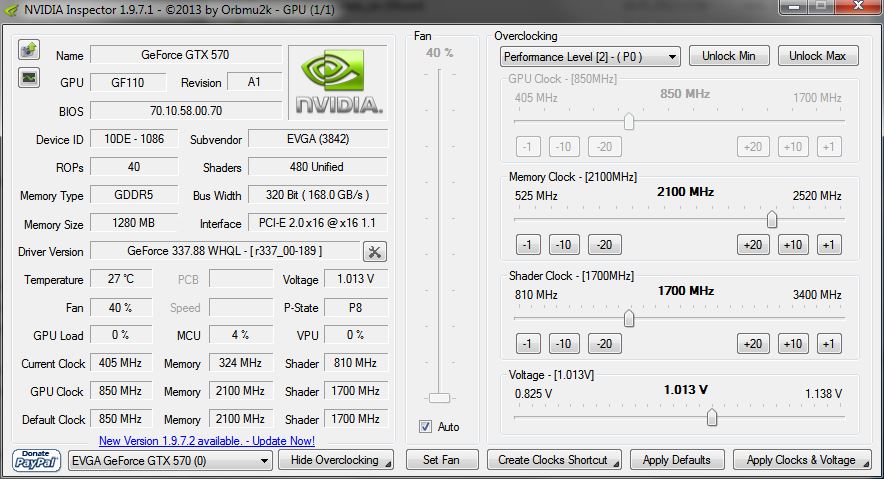Screen dimensions: 884x479
Task: Decrease Memory Clock by 1 MHz
Action: click(x=528, y=245)
